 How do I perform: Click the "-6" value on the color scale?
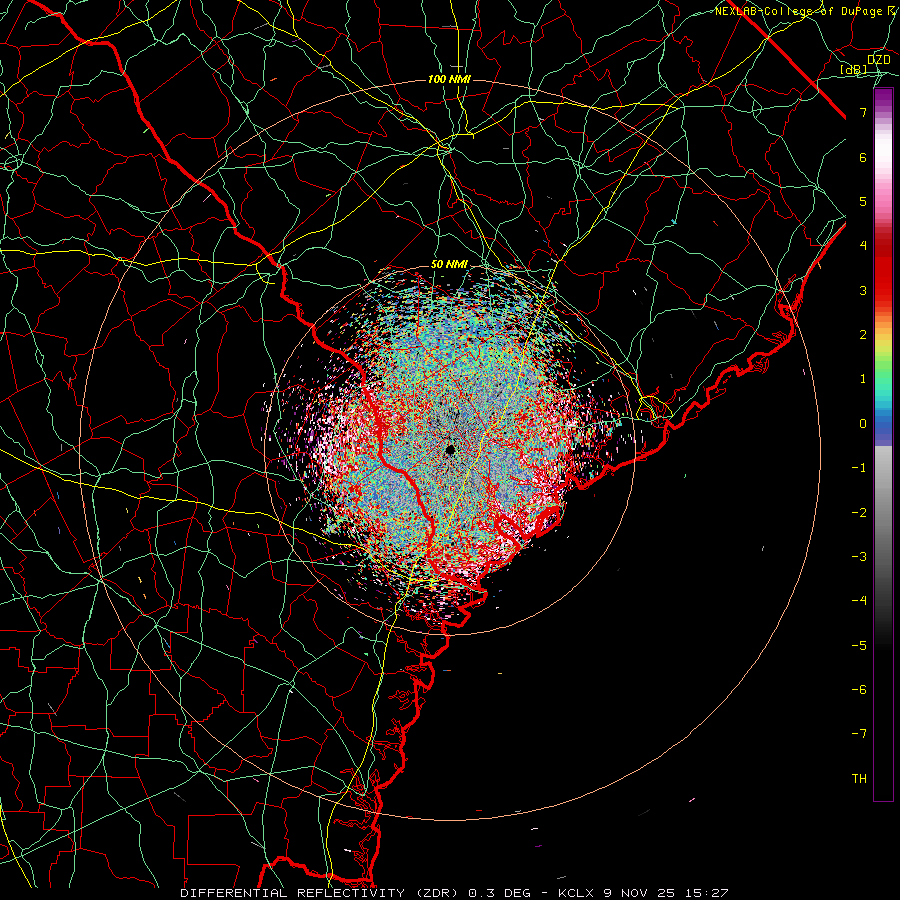point(859,690)
